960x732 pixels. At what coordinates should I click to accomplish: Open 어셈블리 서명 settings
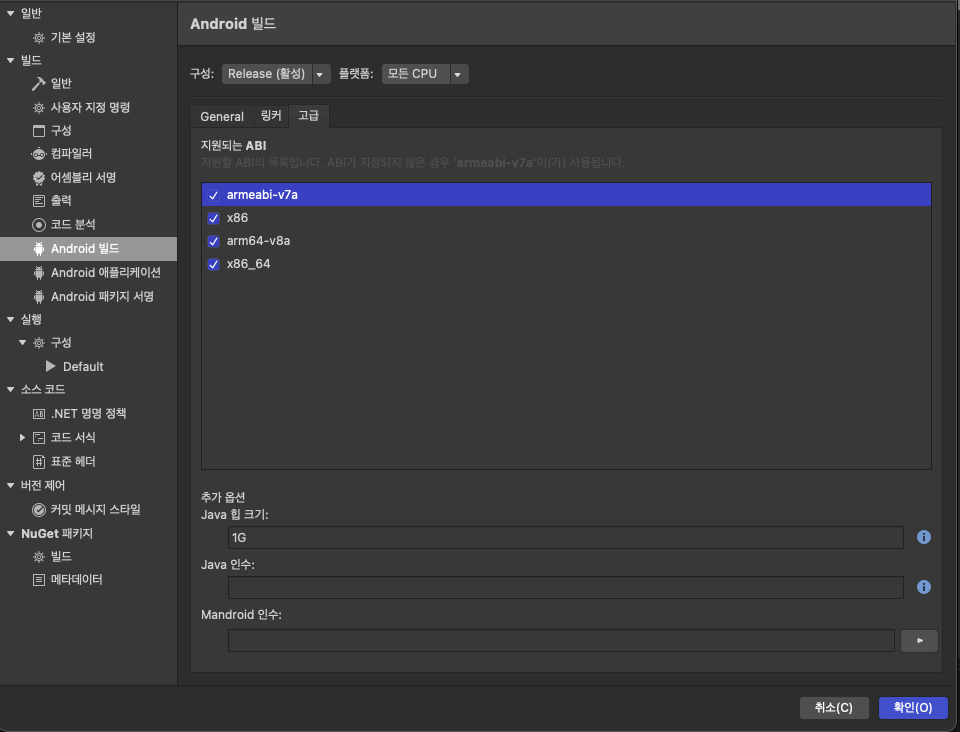click(x=83, y=177)
